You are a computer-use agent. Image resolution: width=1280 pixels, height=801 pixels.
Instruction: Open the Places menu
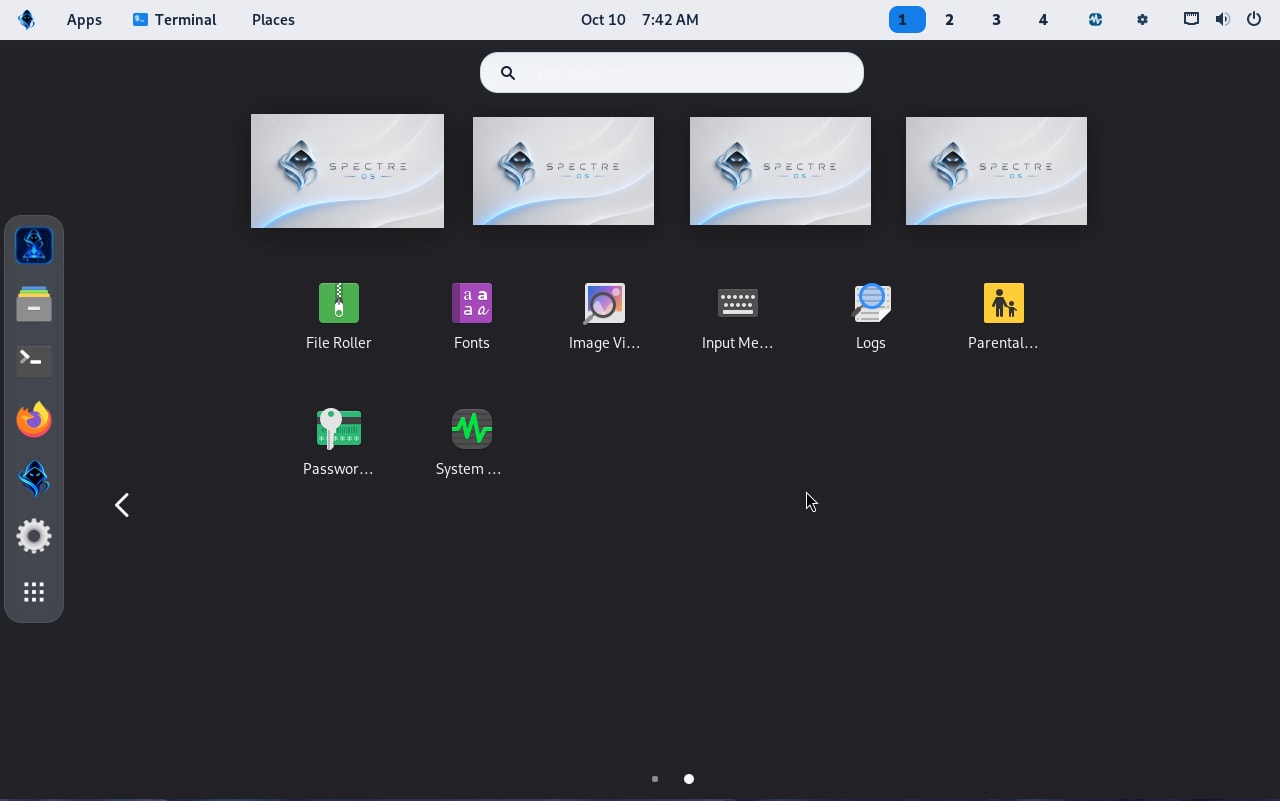point(273,19)
